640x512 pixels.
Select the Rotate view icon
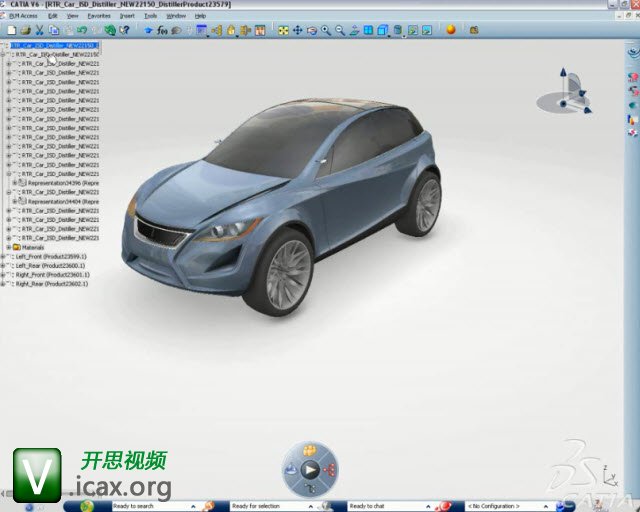point(312,30)
